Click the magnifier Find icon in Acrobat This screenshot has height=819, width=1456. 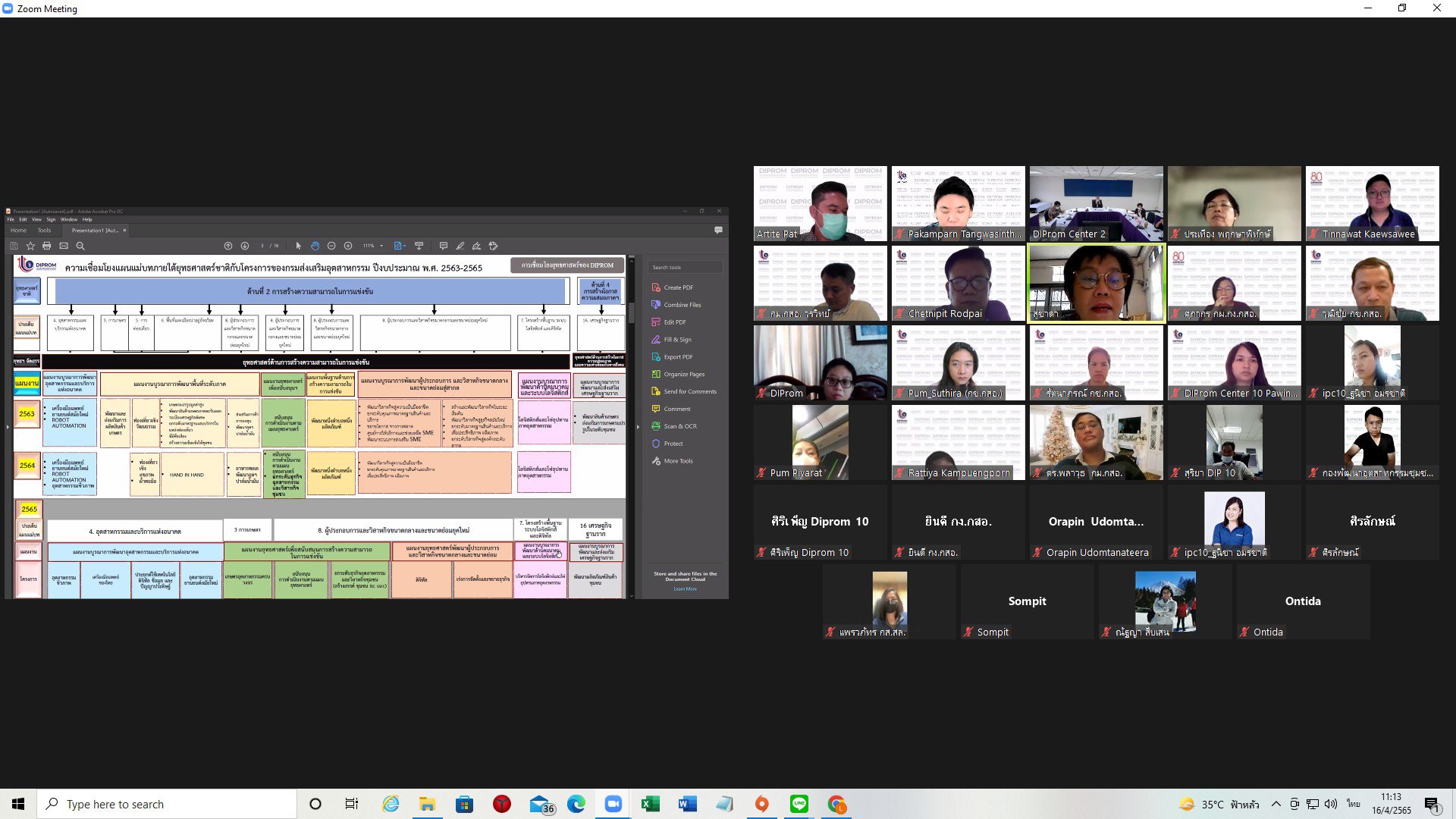[x=80, y=246]
